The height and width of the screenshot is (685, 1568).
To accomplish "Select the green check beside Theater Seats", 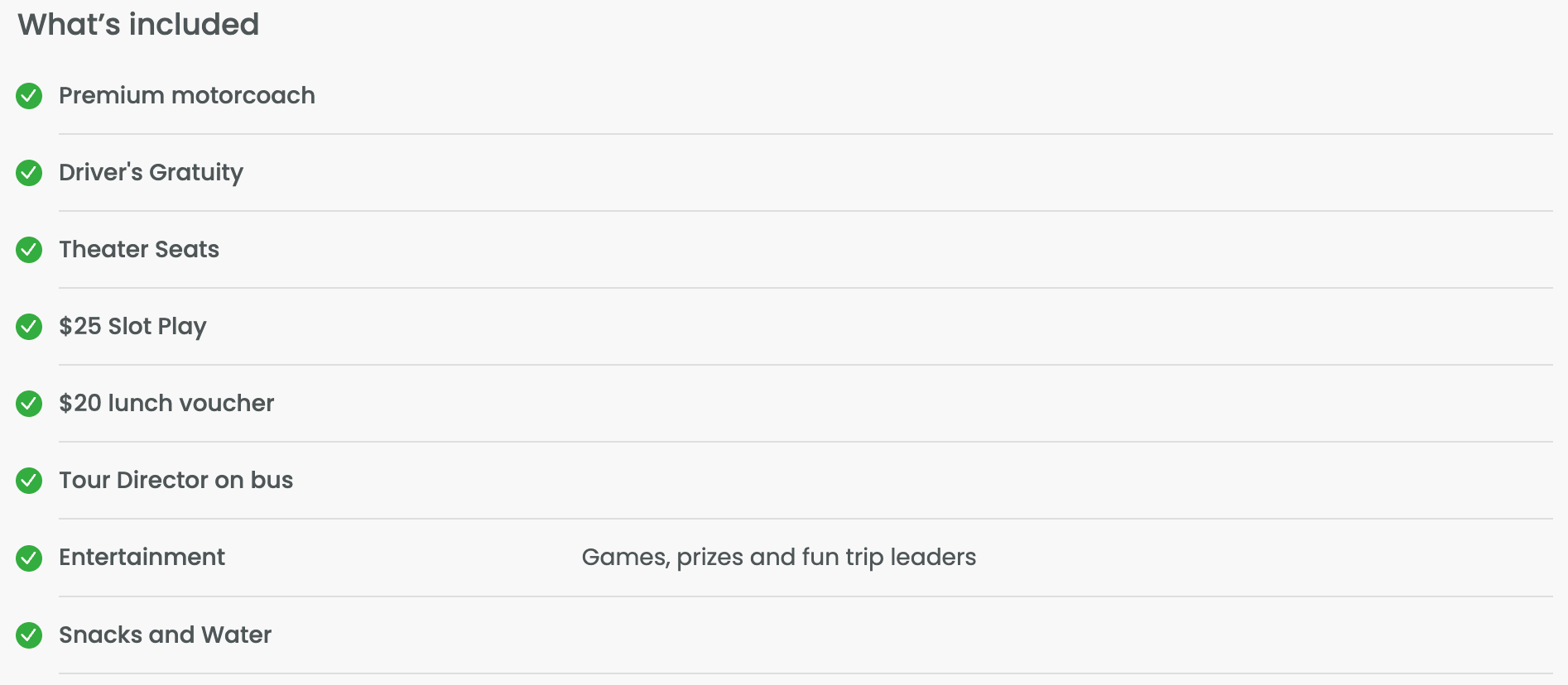I will pos(29,250).
